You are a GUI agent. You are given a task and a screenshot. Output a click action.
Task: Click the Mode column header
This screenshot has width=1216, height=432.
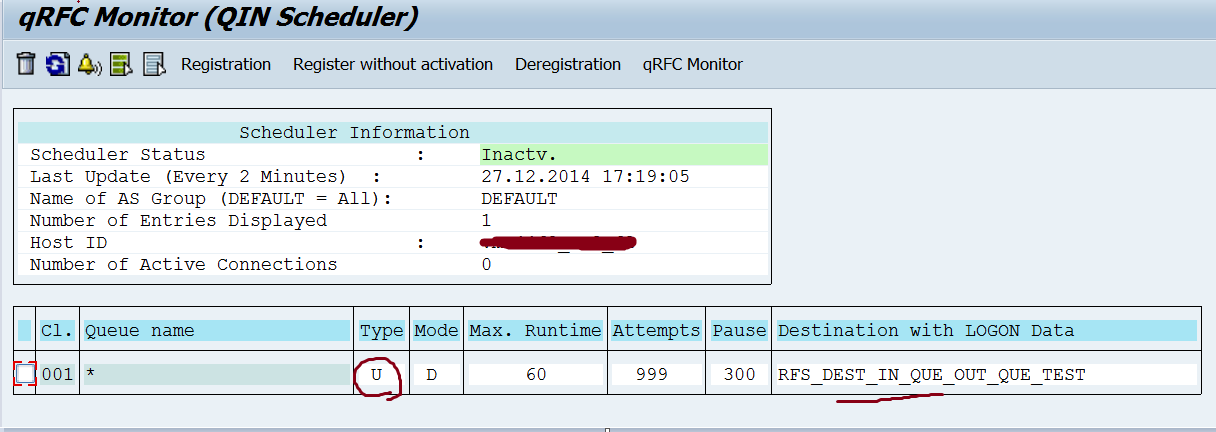point(436,330)
